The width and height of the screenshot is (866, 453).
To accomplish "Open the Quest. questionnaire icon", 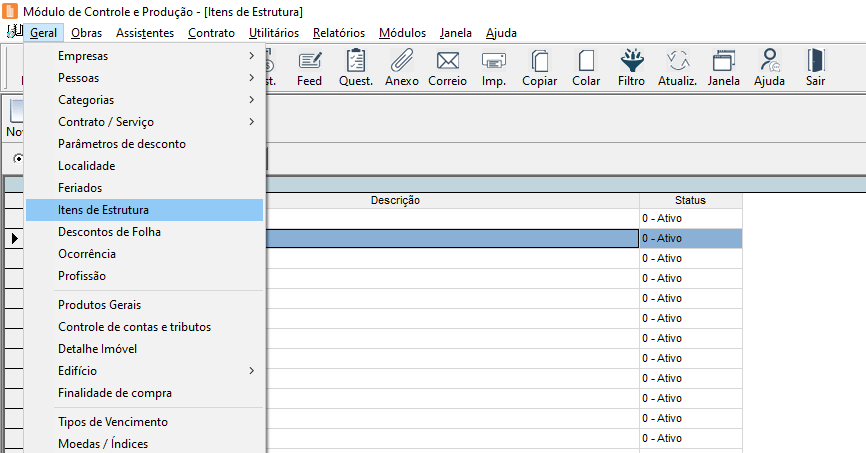I will point(356,67).
